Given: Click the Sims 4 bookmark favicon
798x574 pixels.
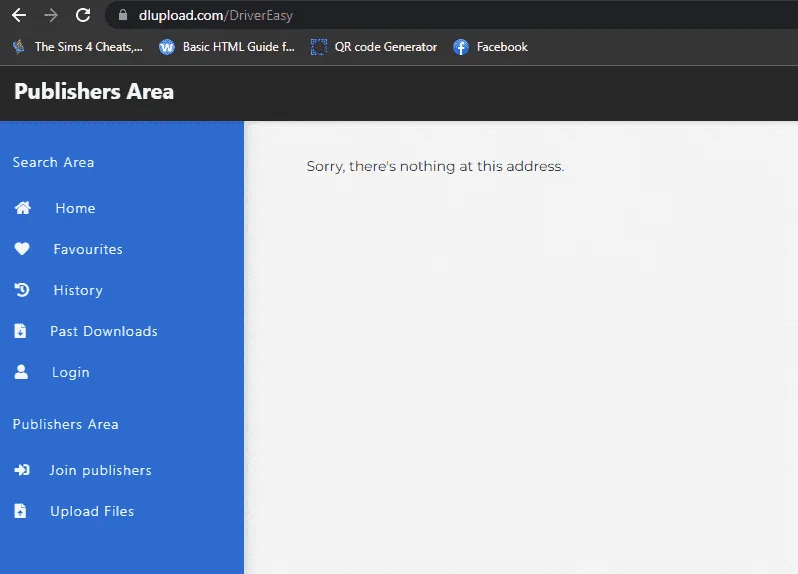Looking at the screenshot, I should pyautogui.click(x=19, y=47).
